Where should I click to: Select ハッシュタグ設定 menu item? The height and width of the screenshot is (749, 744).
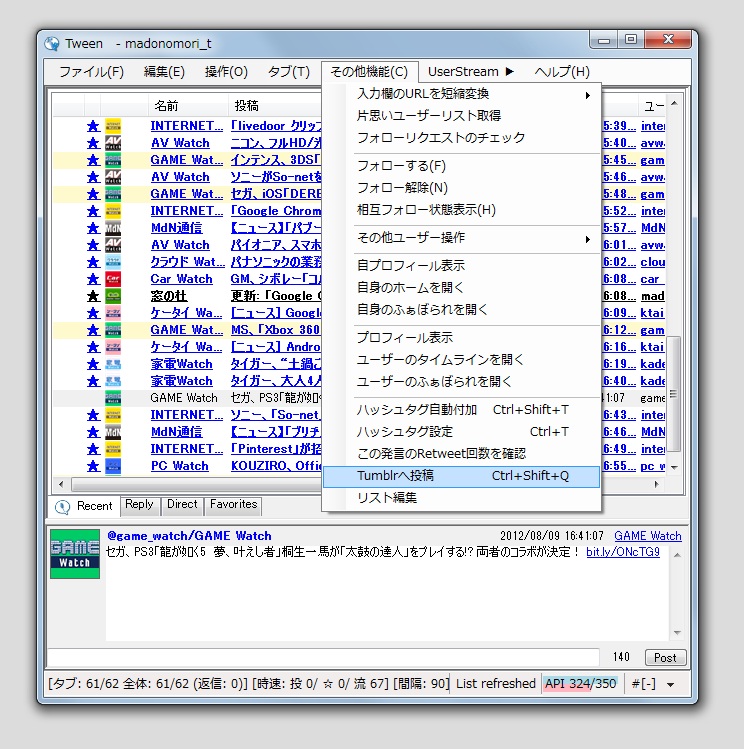461,432
